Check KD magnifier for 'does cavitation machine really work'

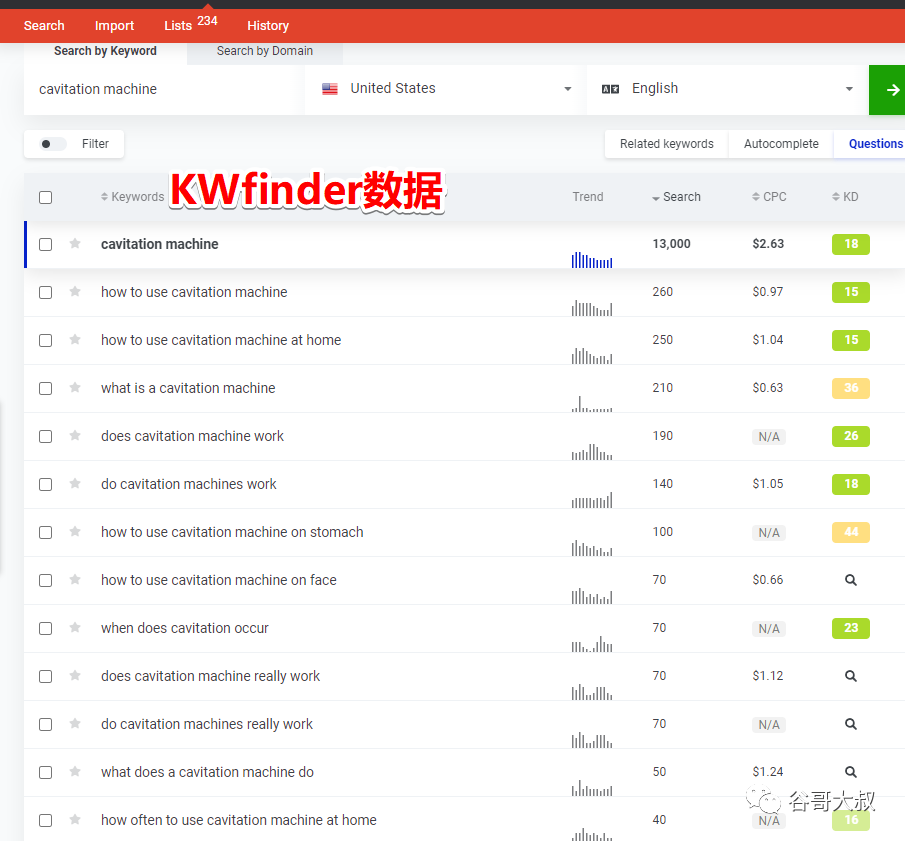pyautogui.click(x=851, y=676)
